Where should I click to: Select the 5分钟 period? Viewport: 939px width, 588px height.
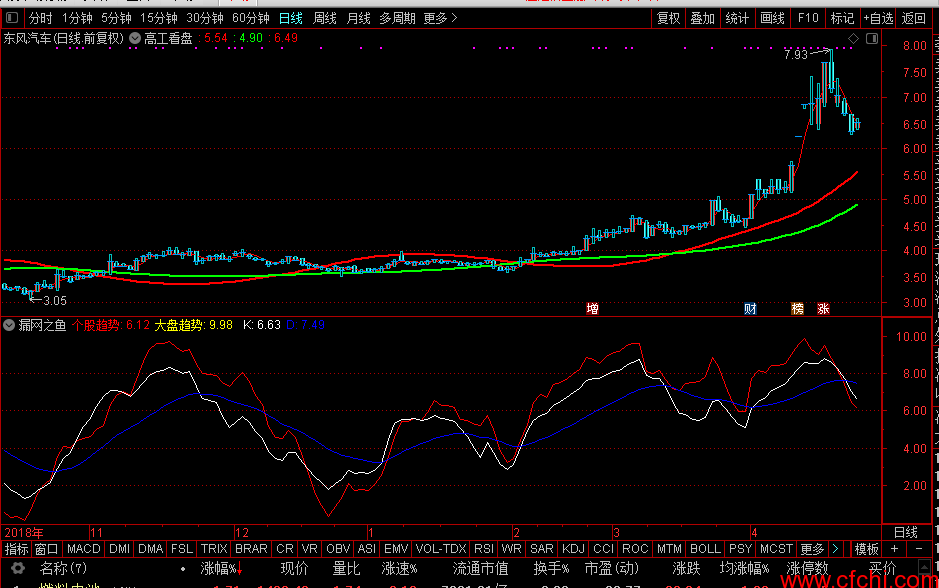click(x=116, y=19)
